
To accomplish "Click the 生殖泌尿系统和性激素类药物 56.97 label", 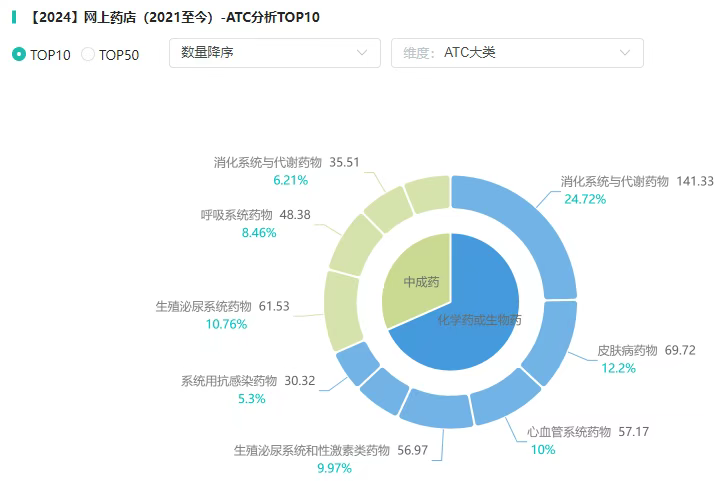I will pos(330,450).
